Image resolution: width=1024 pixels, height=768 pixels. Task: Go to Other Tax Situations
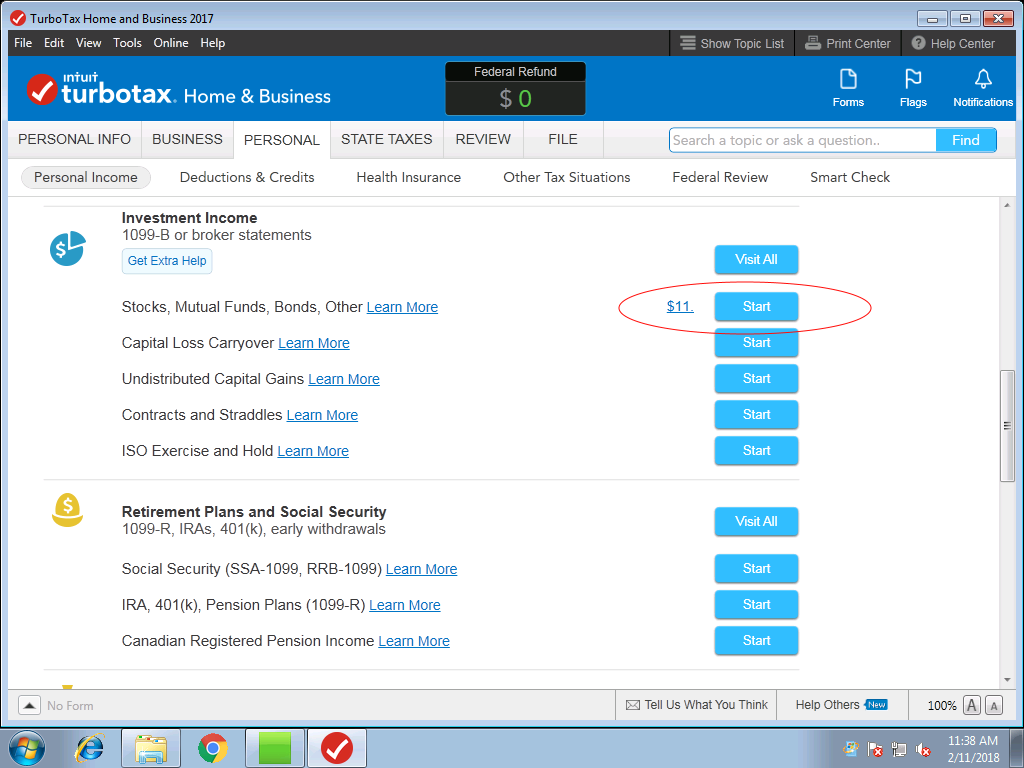pos(567,178)
